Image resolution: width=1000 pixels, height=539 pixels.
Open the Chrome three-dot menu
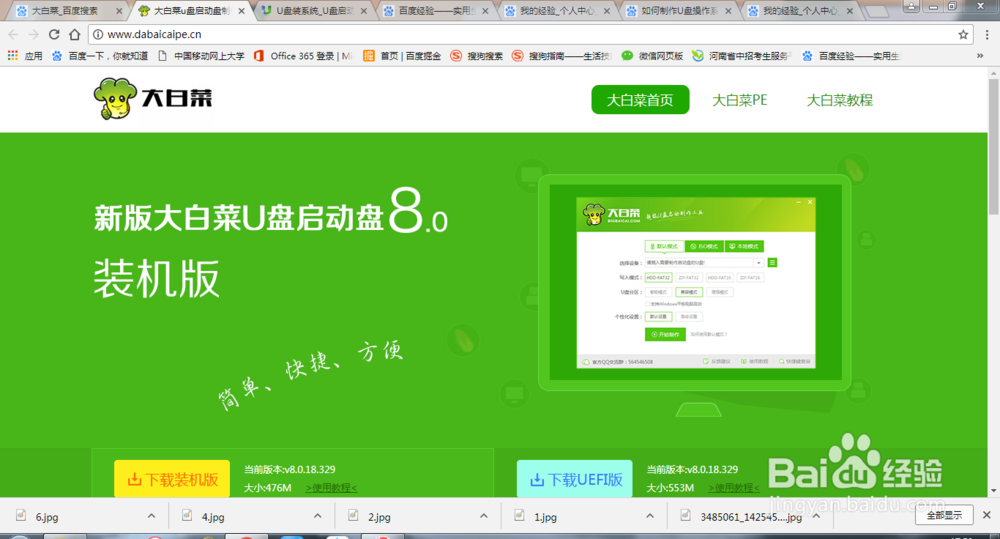click(x=987, y=34)
